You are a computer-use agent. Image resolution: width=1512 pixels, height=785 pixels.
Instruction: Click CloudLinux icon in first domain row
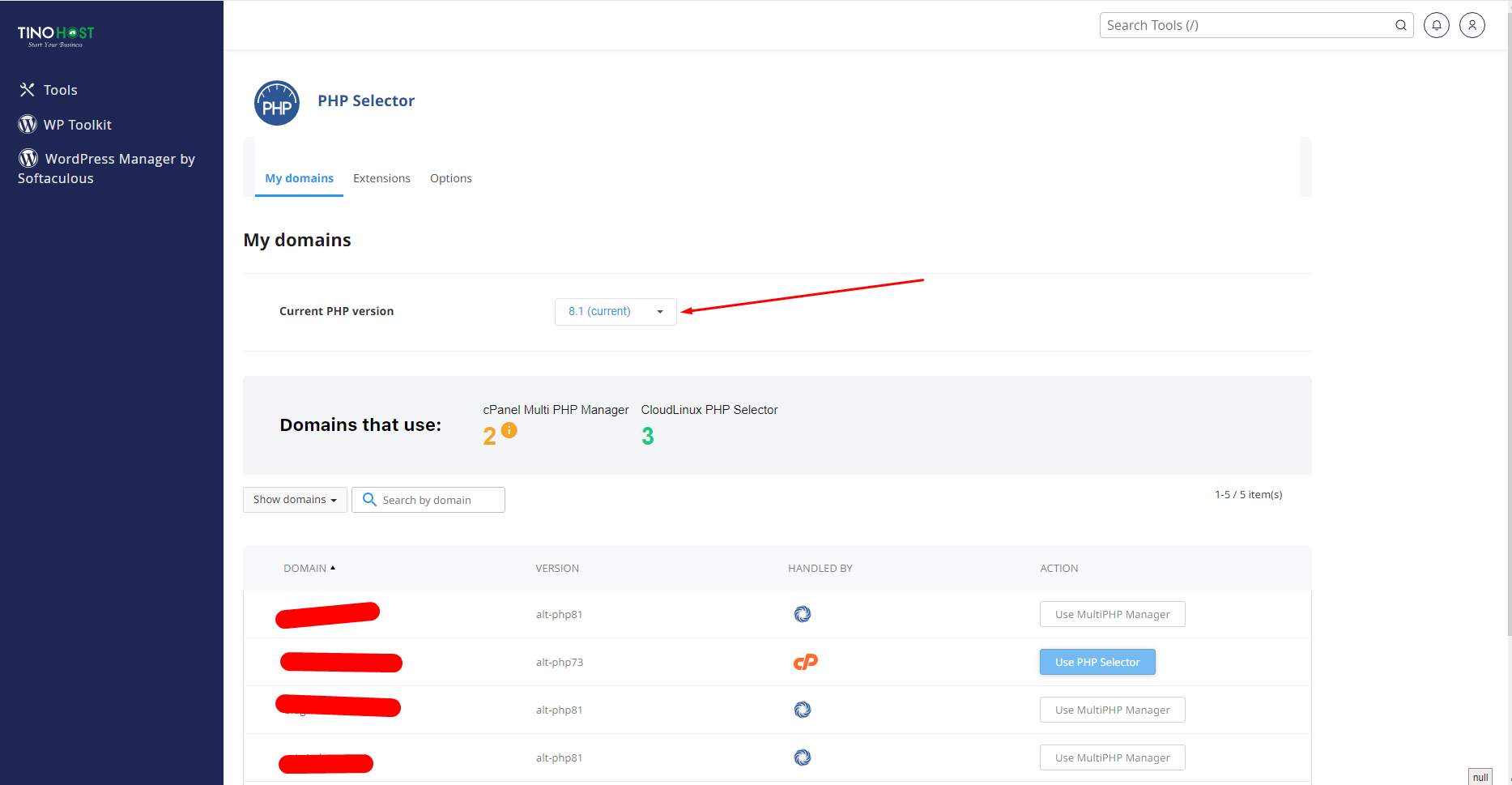pos(803,614)
